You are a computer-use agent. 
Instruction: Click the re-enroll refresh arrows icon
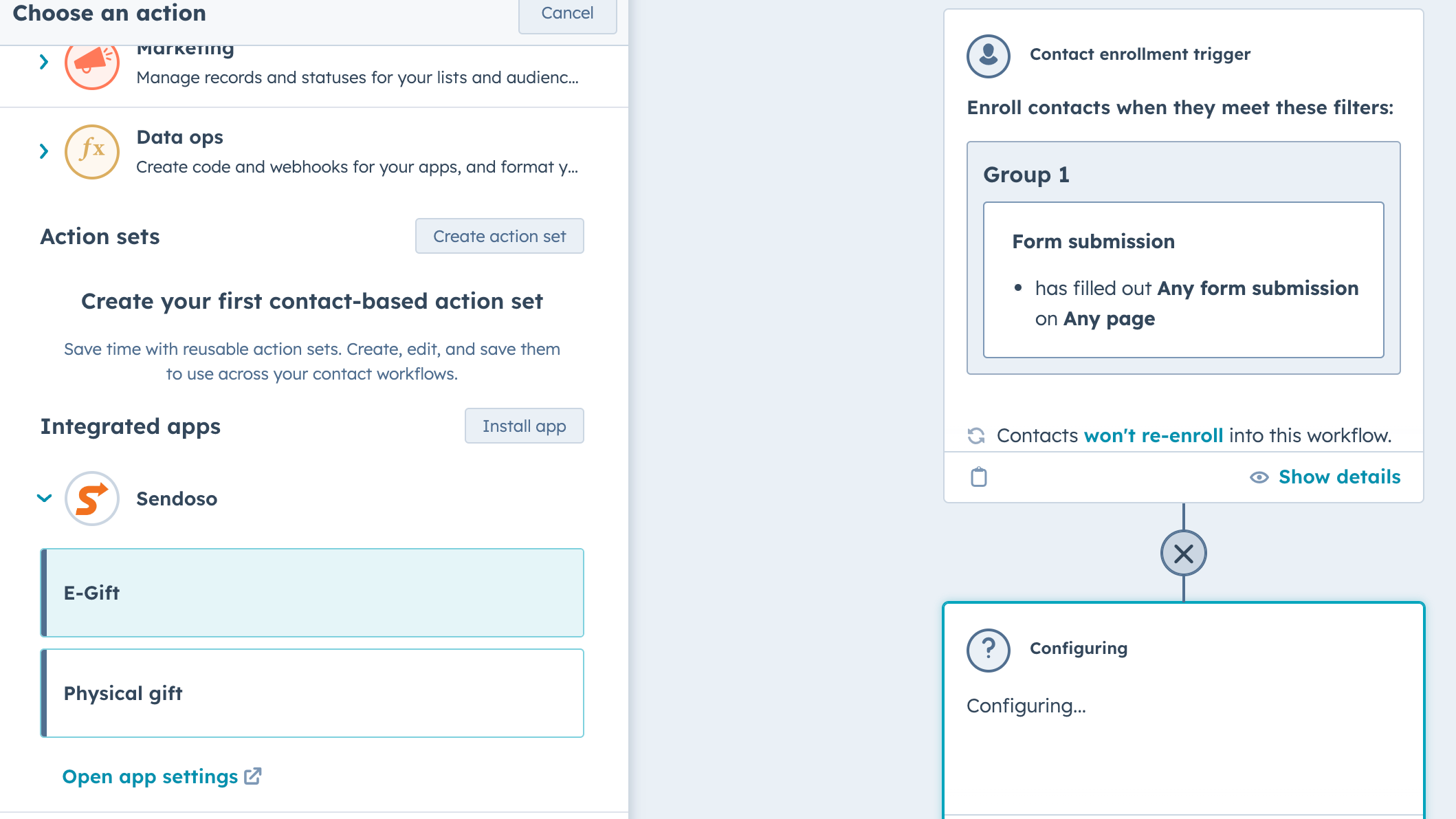(975, 436)
